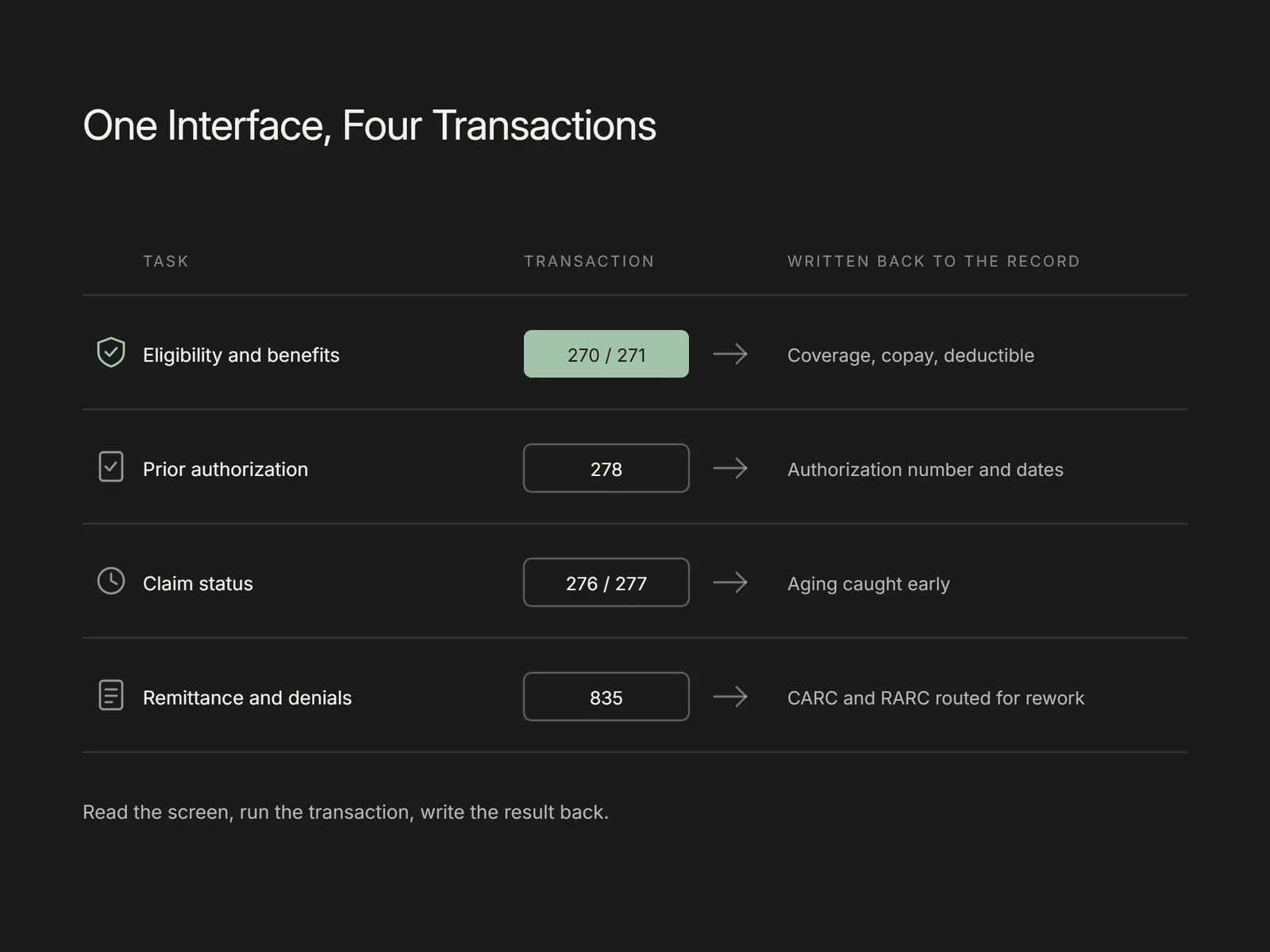Viewport: 1270px width, 952px height.
Task: Click the Prior authorization task label
Action: [x=225, y=470]
